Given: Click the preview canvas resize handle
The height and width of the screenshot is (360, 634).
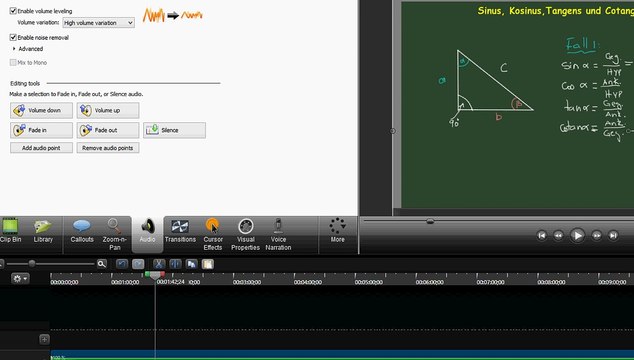Looking at the screenshot, I should click(x=393, y=131).
